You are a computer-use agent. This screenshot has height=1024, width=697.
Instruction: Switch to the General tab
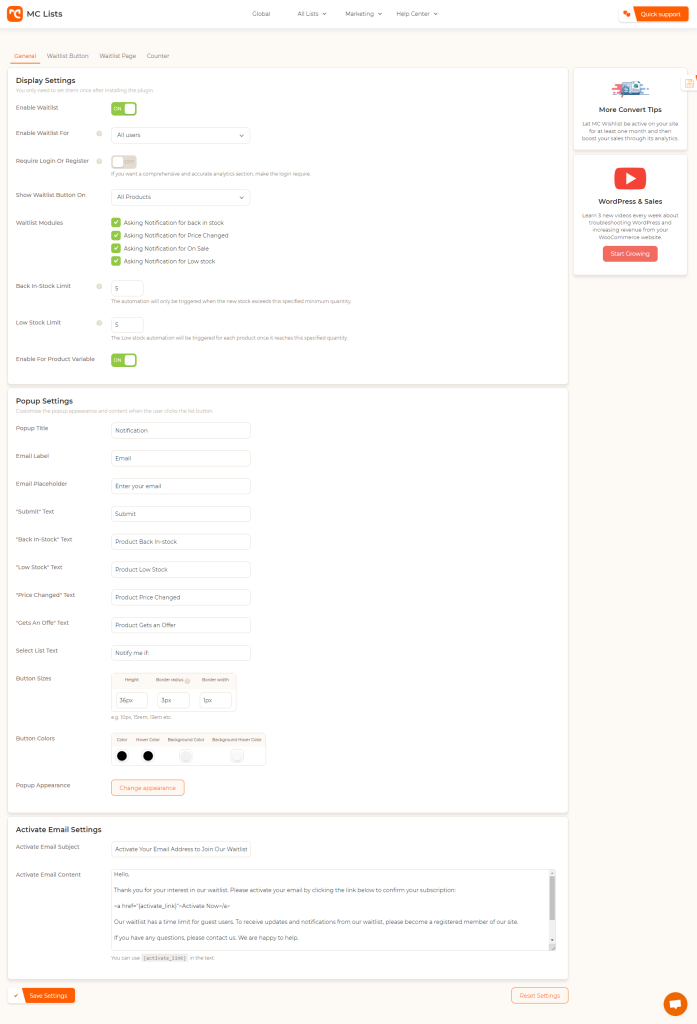[25, 56]
